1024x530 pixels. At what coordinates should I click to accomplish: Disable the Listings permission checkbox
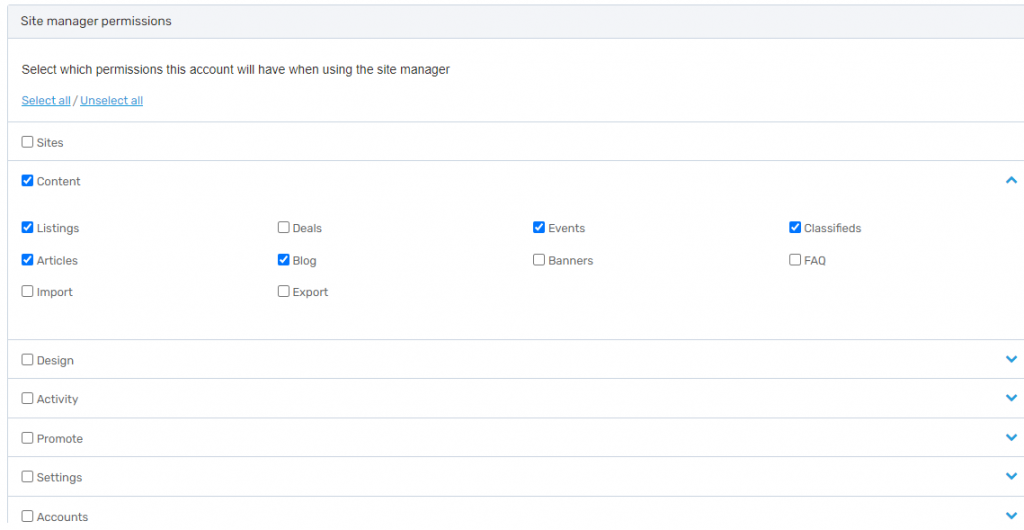tap(28, 228)
